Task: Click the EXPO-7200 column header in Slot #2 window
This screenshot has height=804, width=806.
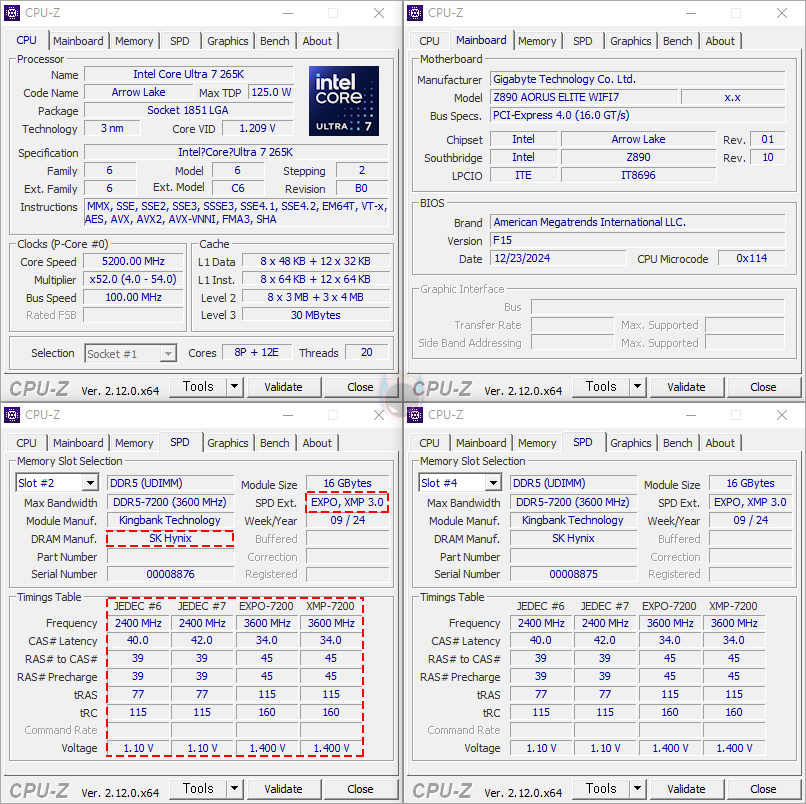Action: [266, 606]
